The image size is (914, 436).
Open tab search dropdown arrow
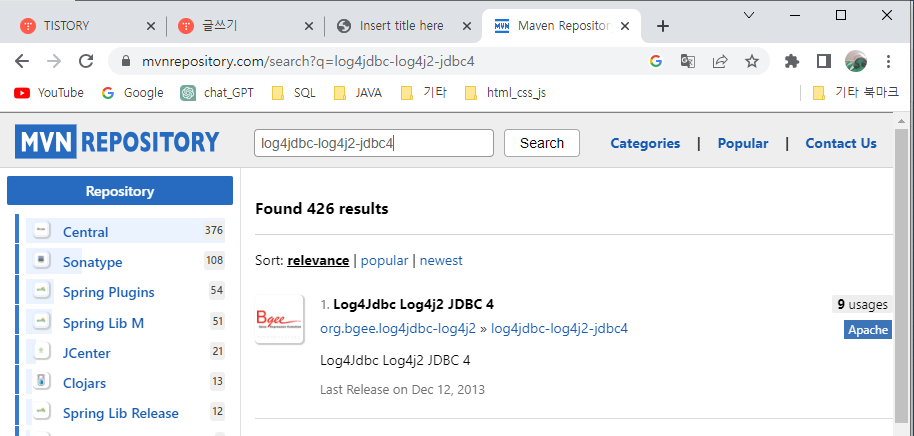[750, 15]
